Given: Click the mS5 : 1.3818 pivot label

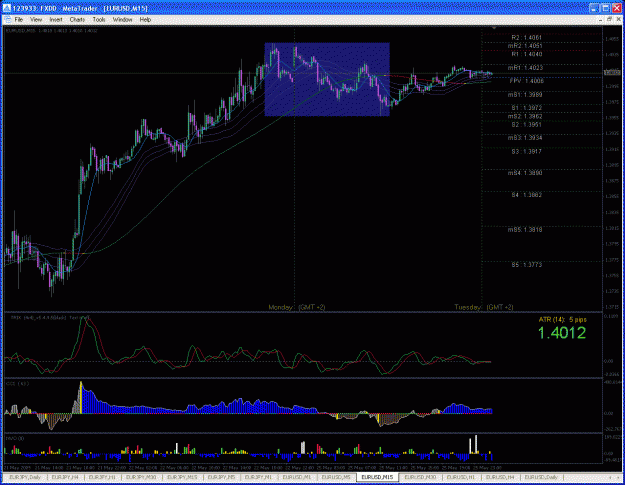Looking at the screenshot, I should coord(525,230).
